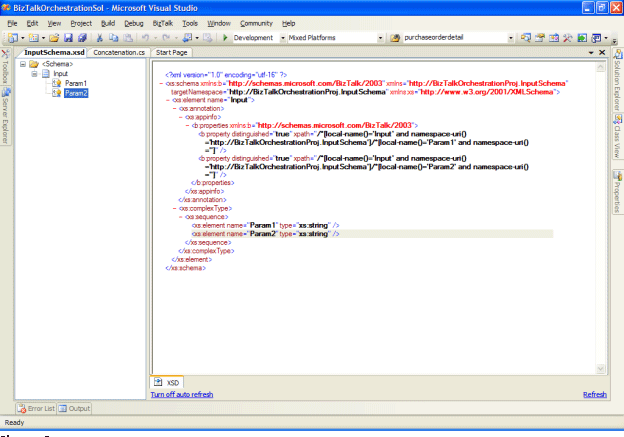Open the Debug menu
The width and height of the screenshot is (624, 437).
[x=134, y=23]
